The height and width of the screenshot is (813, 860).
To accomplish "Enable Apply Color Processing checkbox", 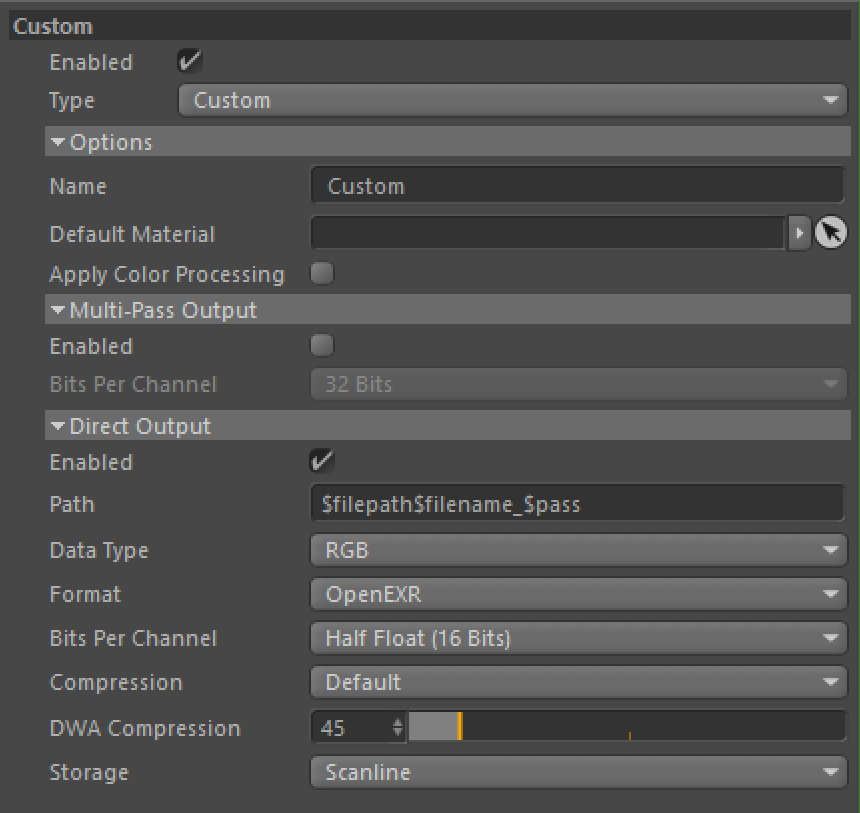I will pyautogui.click(x=322, y=273).
